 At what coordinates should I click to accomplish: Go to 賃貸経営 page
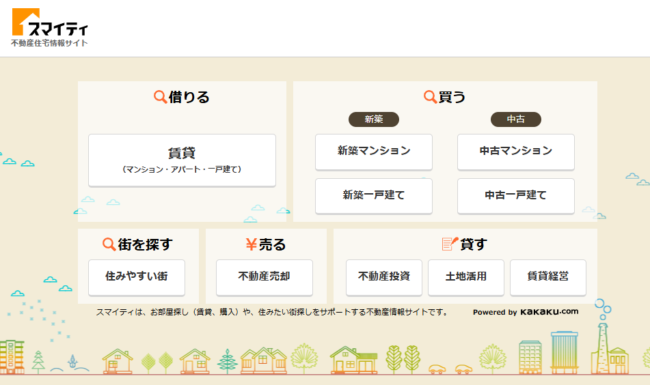pyautogui.click(x=548, y=277)
